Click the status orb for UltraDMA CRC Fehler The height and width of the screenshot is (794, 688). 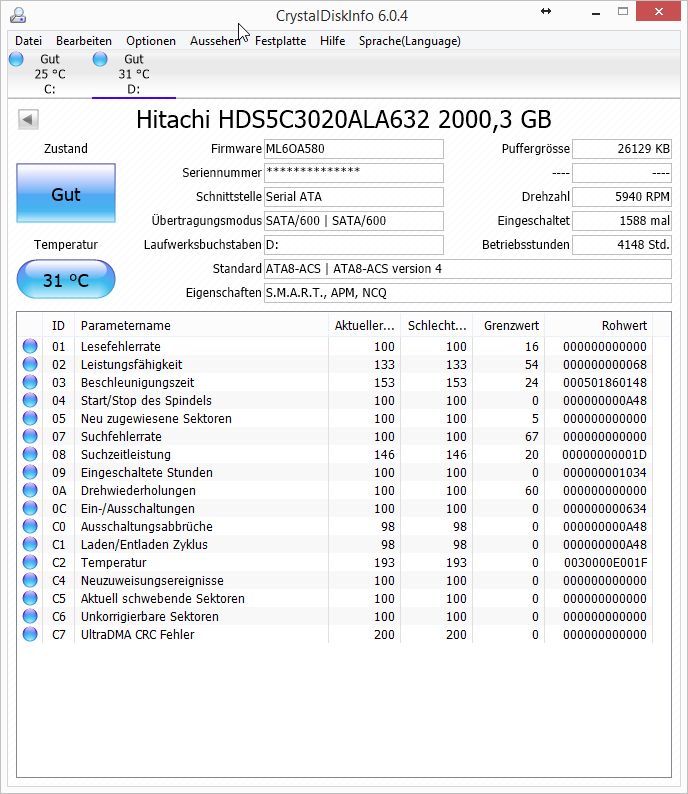30,634
